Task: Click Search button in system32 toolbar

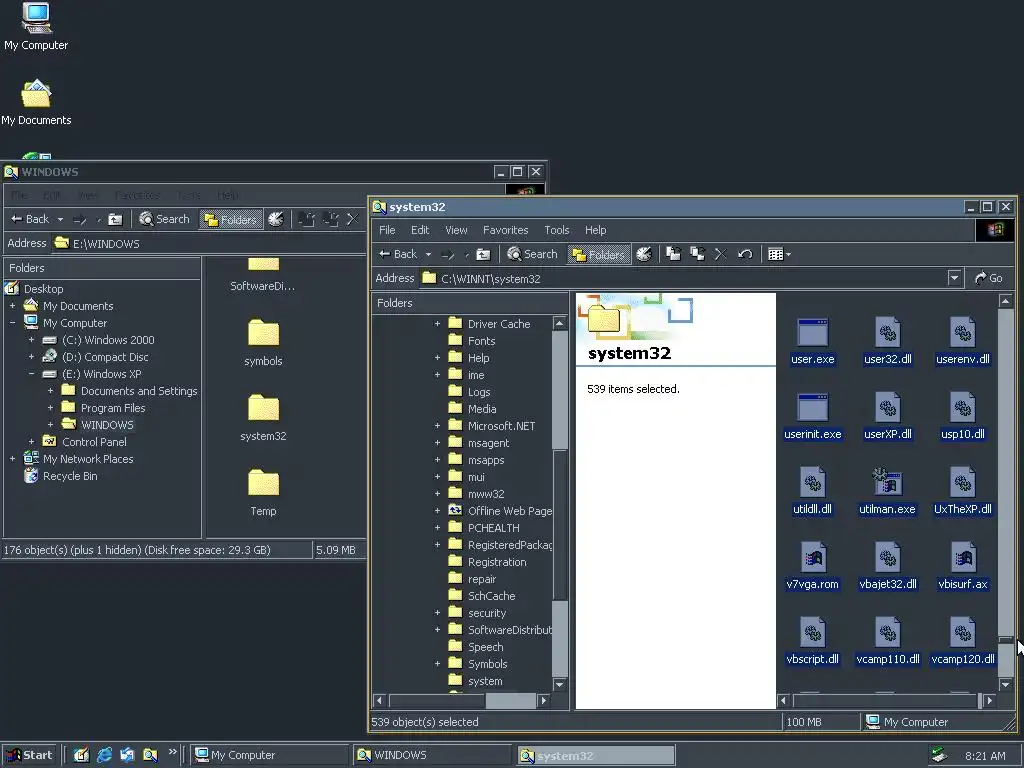Action: click(532, 254)
